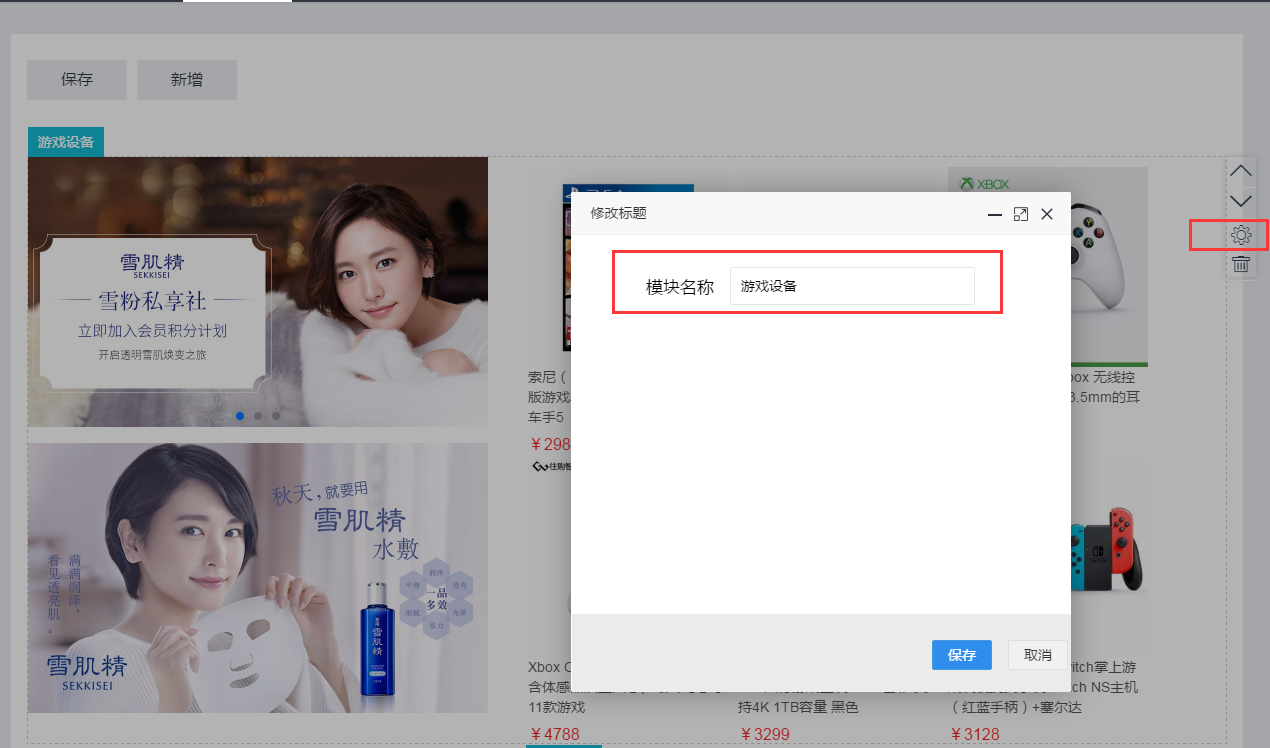Open the 雪肌精水敷 face mask banner

pyautogui.click(x=258, y=578)
